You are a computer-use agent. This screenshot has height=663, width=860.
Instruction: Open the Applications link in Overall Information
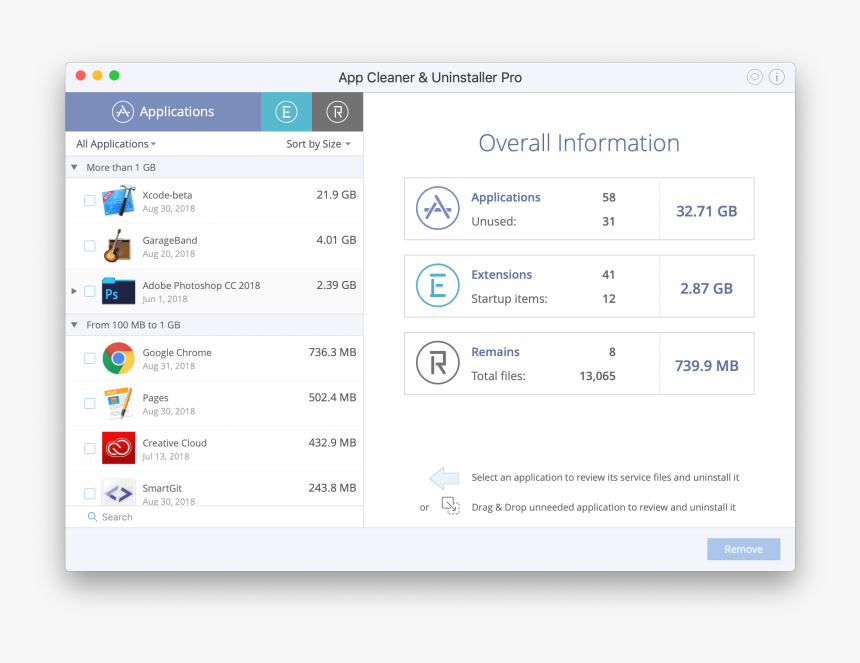click(506, 197)
